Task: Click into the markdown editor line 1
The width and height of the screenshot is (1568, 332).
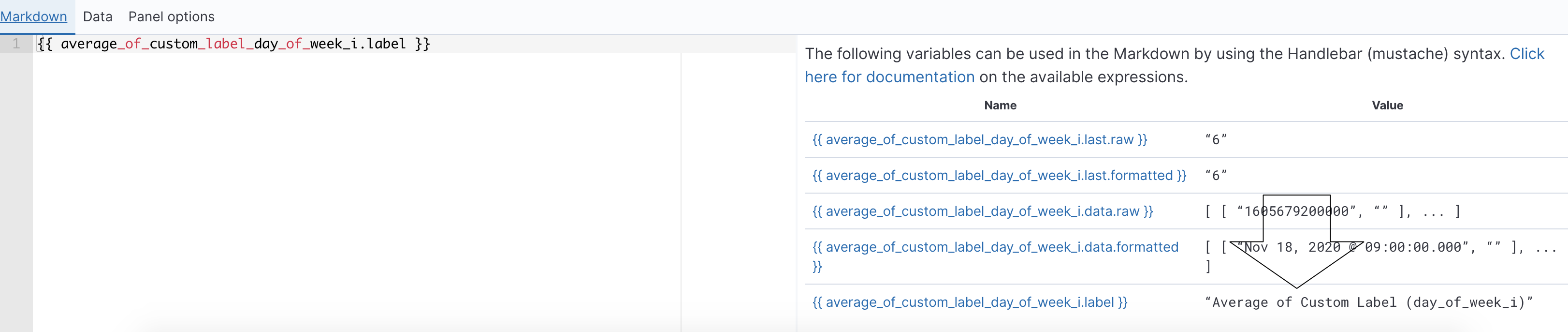Action: [x=414, y=44]
